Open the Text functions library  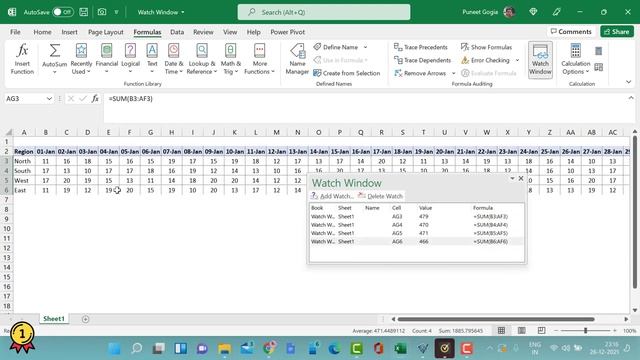click(152, 59)
